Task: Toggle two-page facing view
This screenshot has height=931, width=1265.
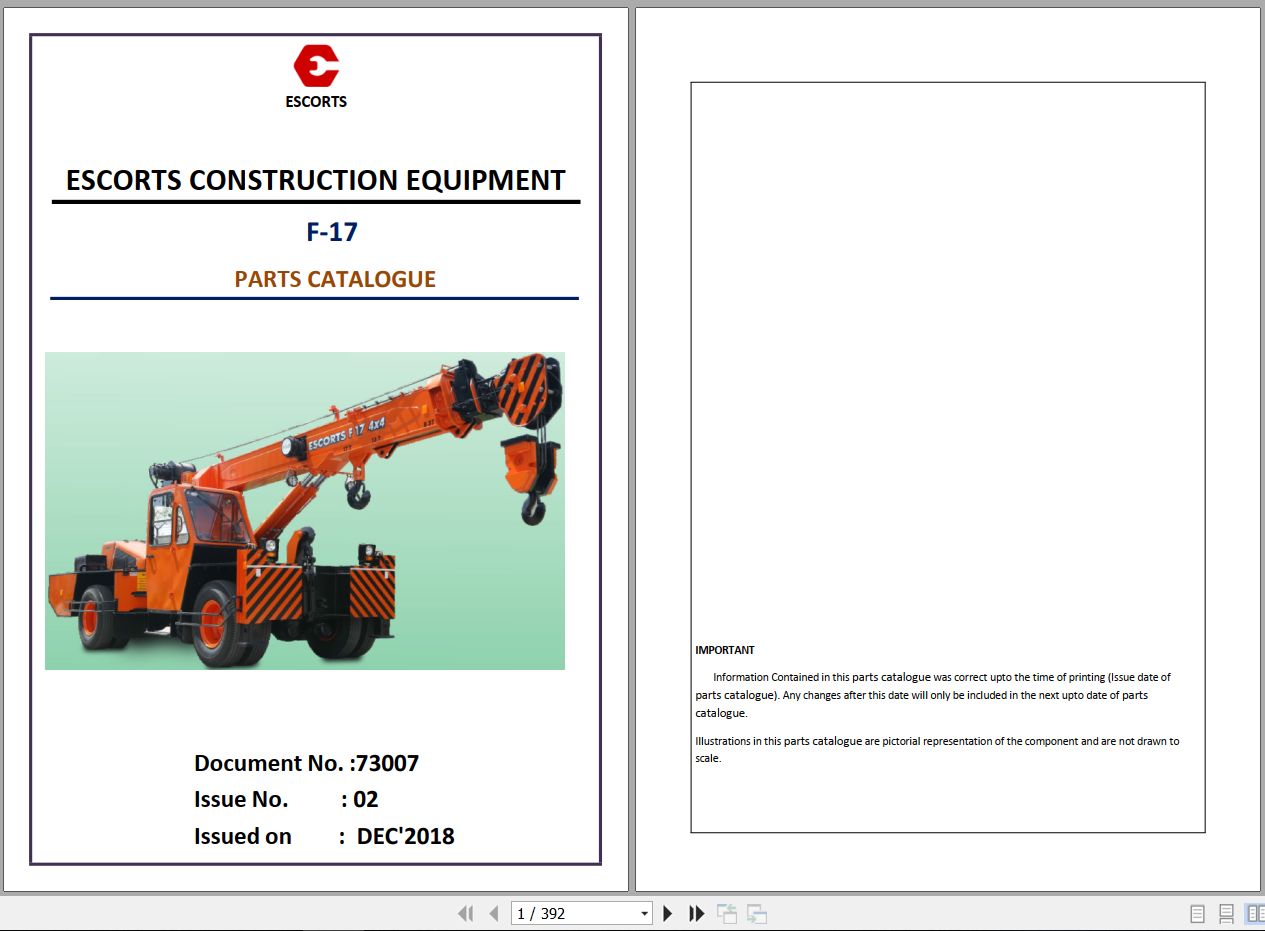Action: pyautogui.click(x=1254, y=913)
